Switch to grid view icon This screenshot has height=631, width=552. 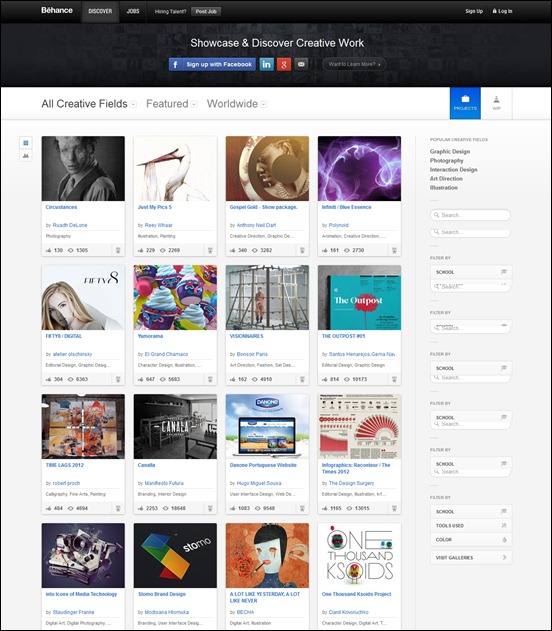[x=26, y=143]
